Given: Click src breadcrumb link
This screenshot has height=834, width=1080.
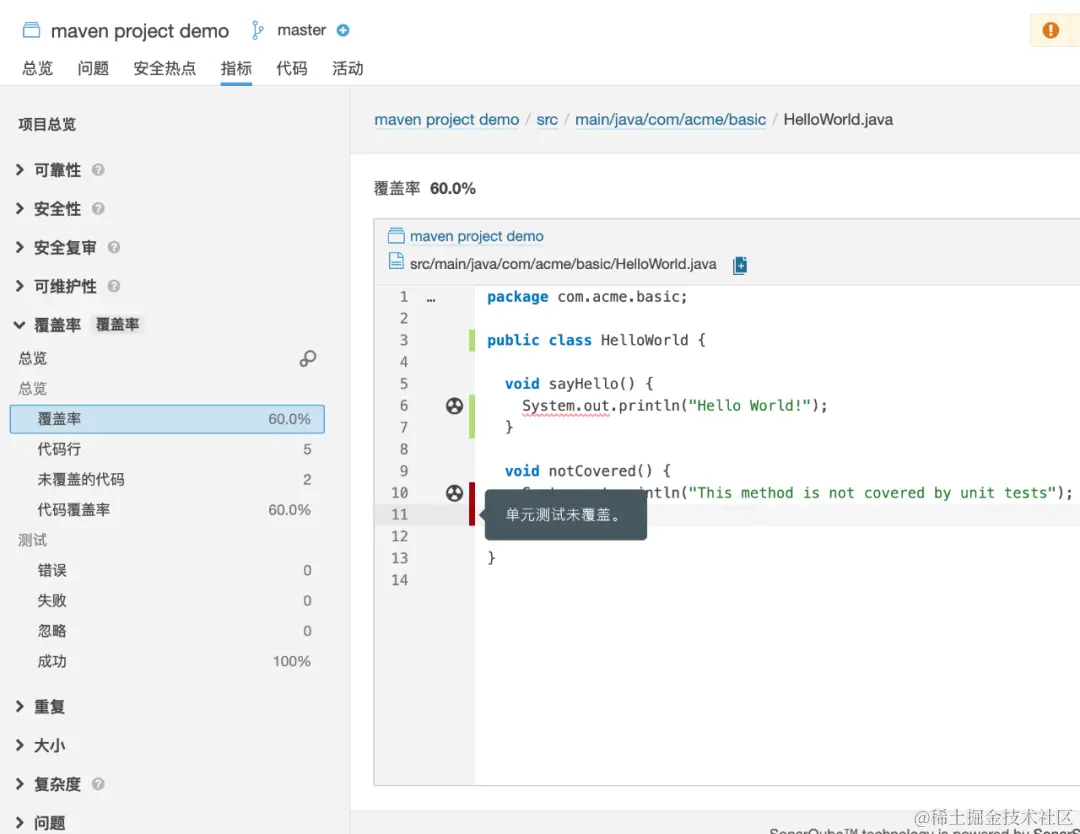Looking at the screenshot, I should point(547,119).
